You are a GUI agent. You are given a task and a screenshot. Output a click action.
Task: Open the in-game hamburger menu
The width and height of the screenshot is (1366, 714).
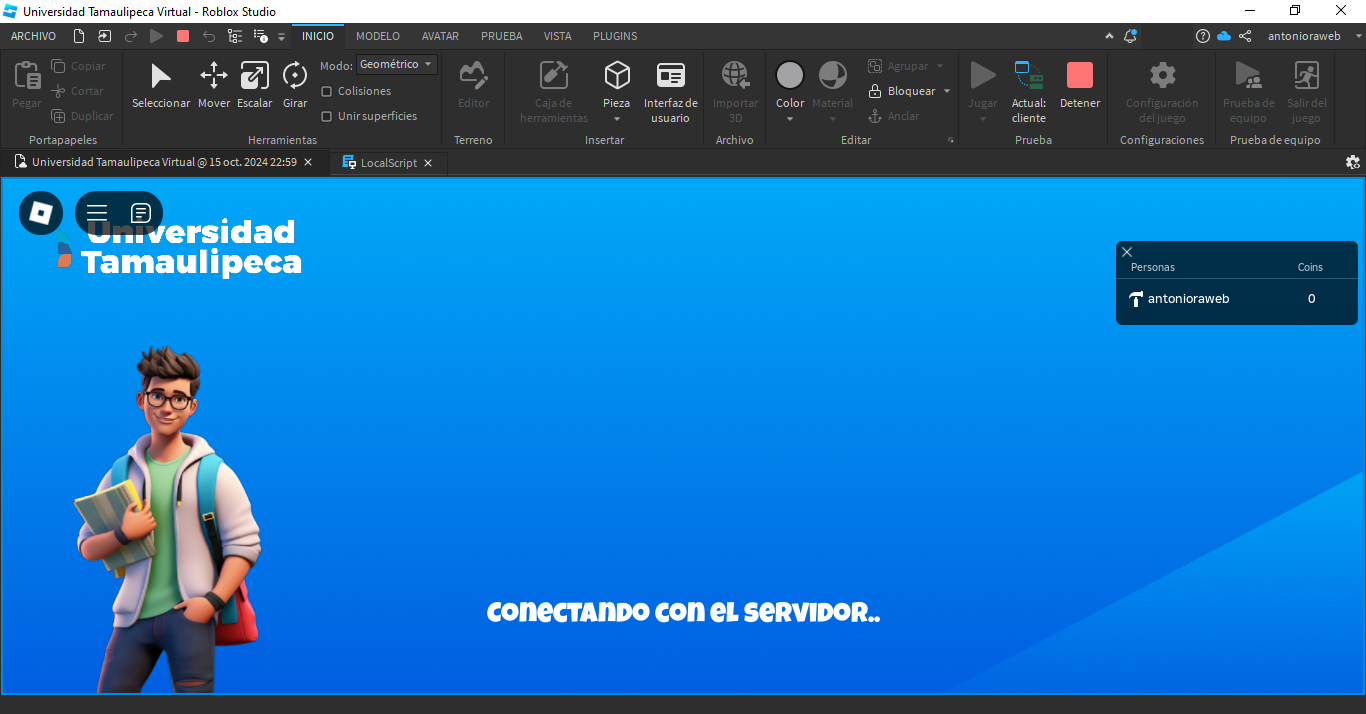click(97, 213)
